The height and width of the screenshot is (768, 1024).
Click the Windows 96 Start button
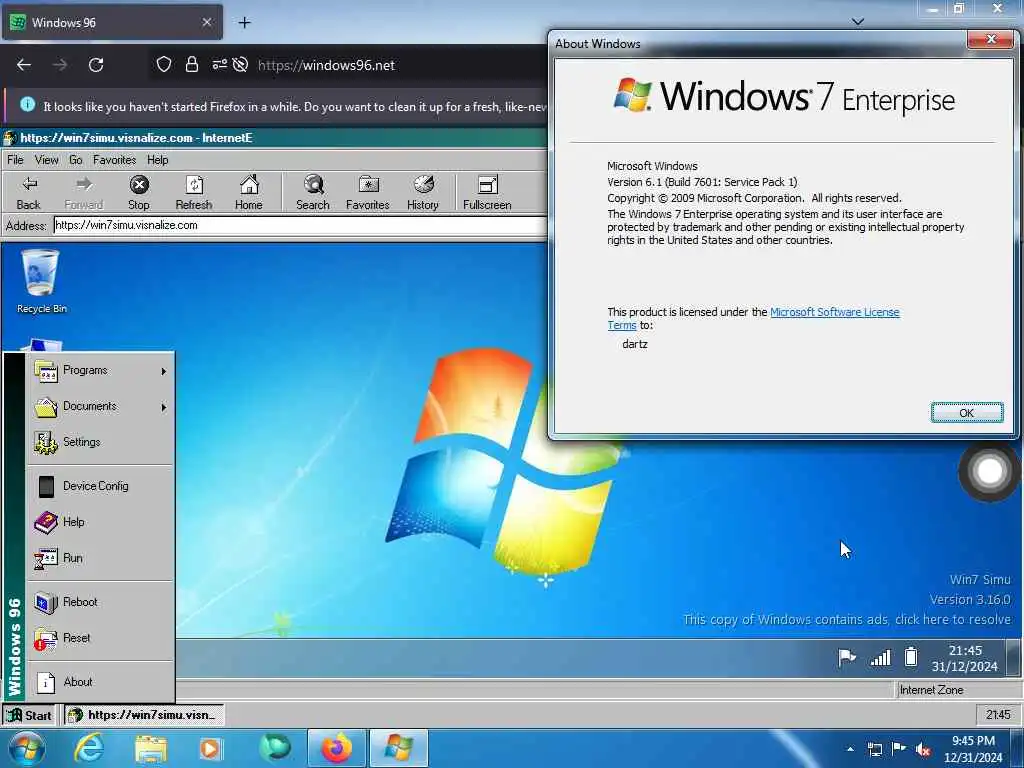pos(28,715)
